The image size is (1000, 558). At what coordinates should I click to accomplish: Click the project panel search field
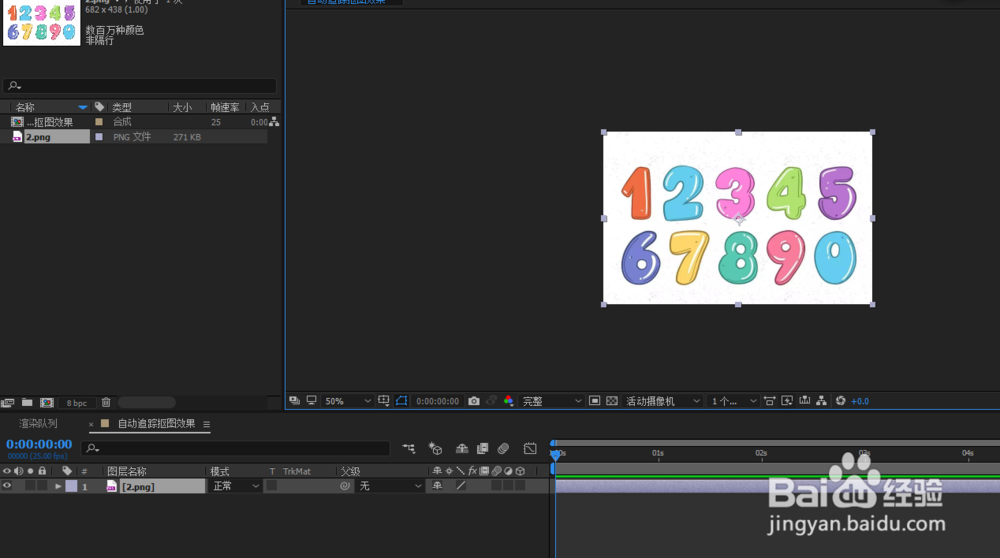140,85
